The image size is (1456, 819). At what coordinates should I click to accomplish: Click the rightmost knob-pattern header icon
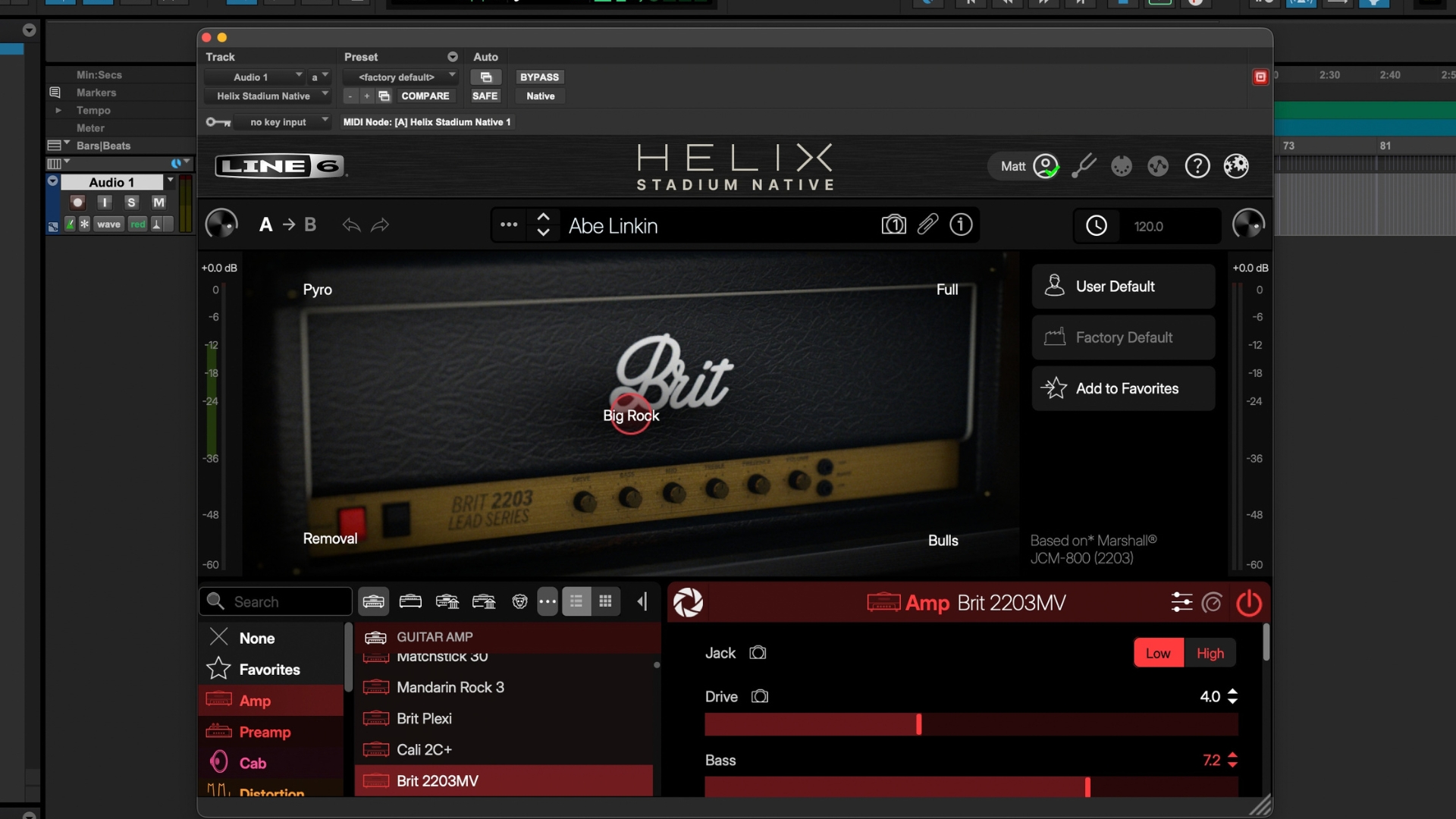1236,166
